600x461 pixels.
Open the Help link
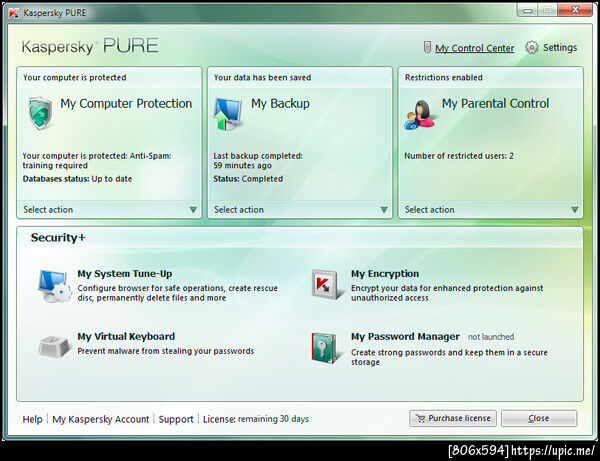coord(33,419)
